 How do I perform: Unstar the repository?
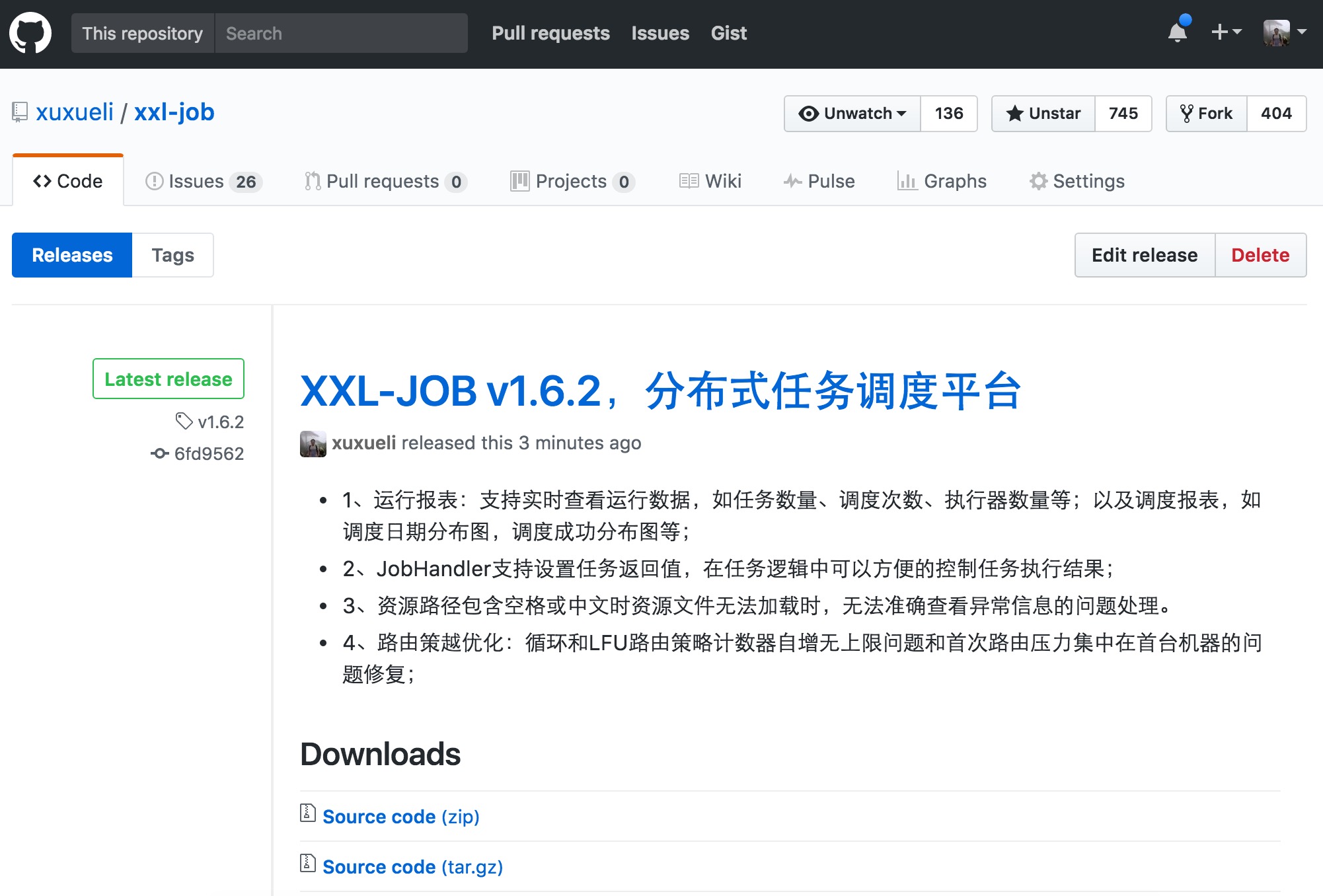click(x=1043, y=114)
